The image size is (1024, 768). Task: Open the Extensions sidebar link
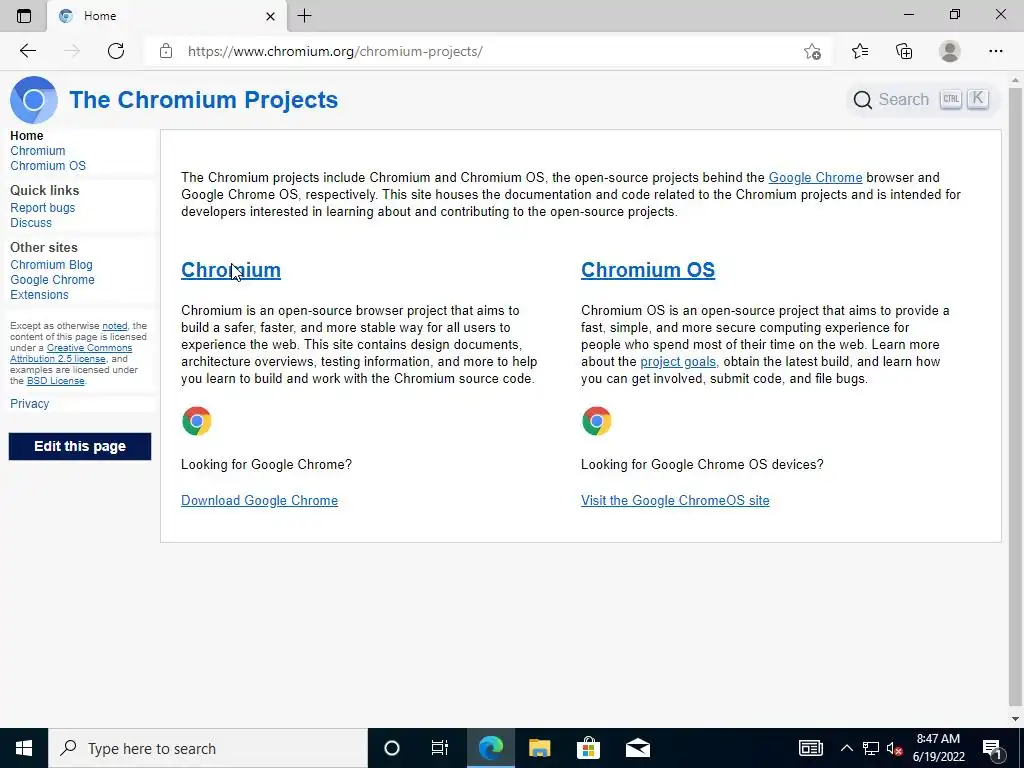click(x=39, y=295)
